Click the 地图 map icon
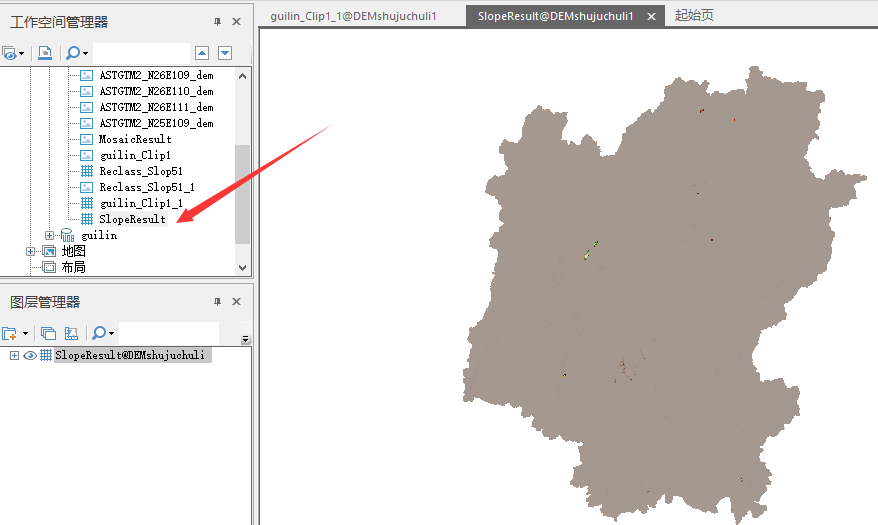The height and width of the screenshot is (525, 878). pyautogui.click(x=49, y=251)
